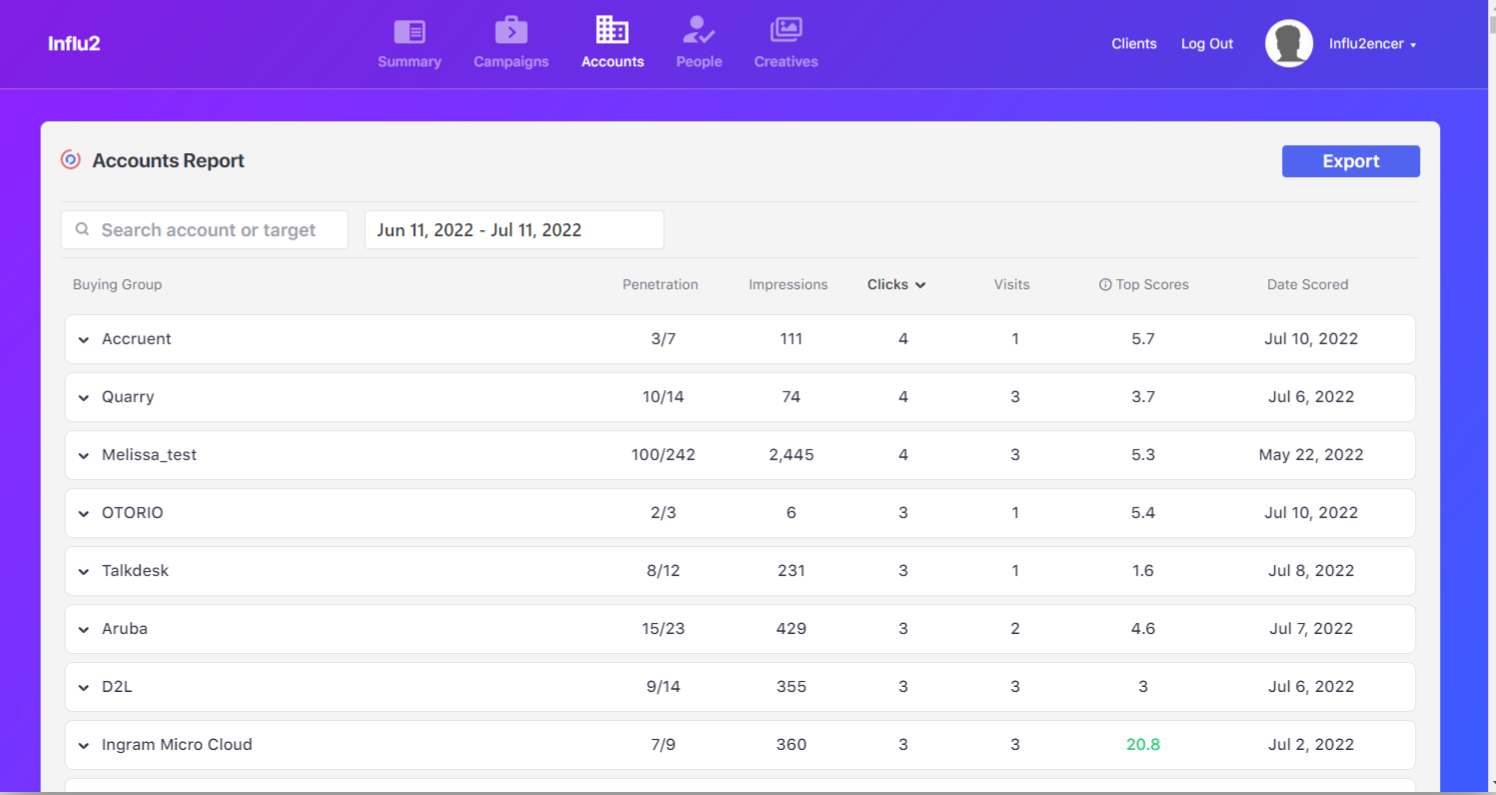Expand the Talkdesk row chevron
The width and height of the screenshot is (1496, 795).
click(x=84, y=572)
